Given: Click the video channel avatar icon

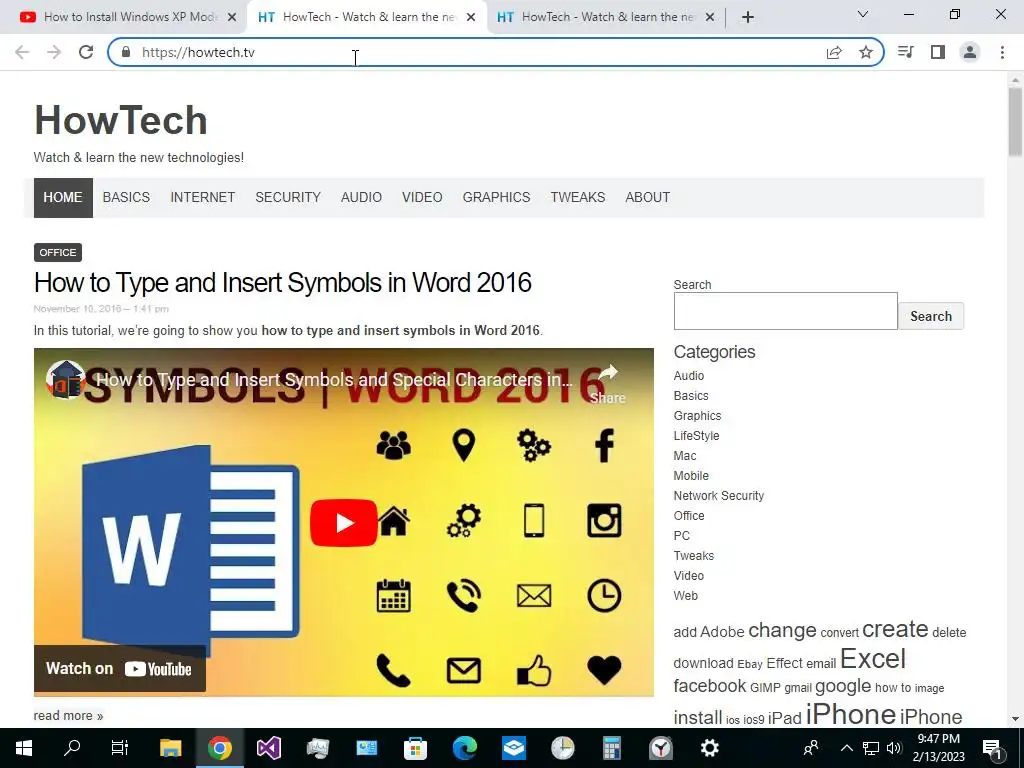Looking at the screenshot, I should [x=66, y=379].
